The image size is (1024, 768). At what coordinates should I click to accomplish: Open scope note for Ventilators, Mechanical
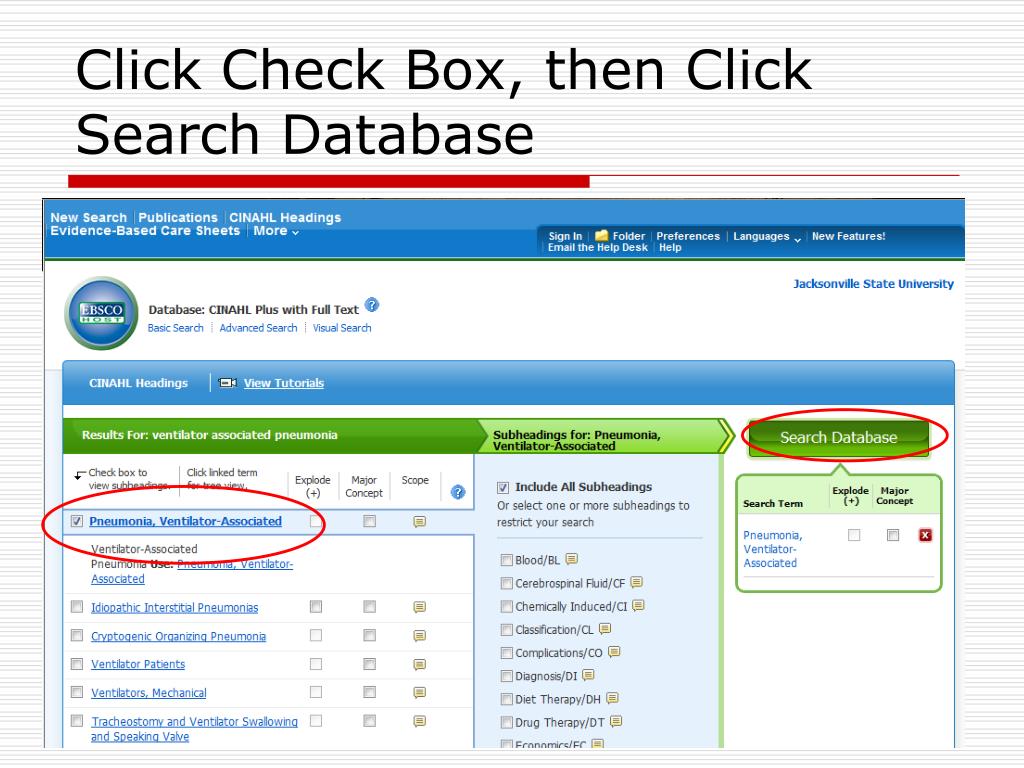[x=419, y=693]
